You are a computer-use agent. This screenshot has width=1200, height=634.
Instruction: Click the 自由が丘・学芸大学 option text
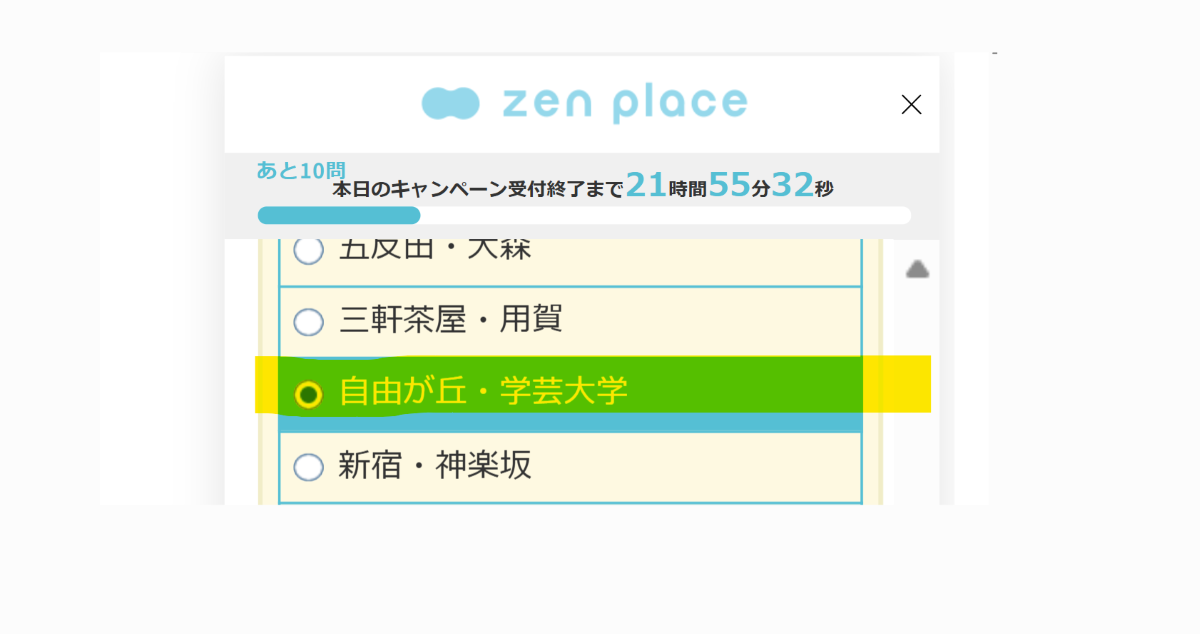point(483,392)
